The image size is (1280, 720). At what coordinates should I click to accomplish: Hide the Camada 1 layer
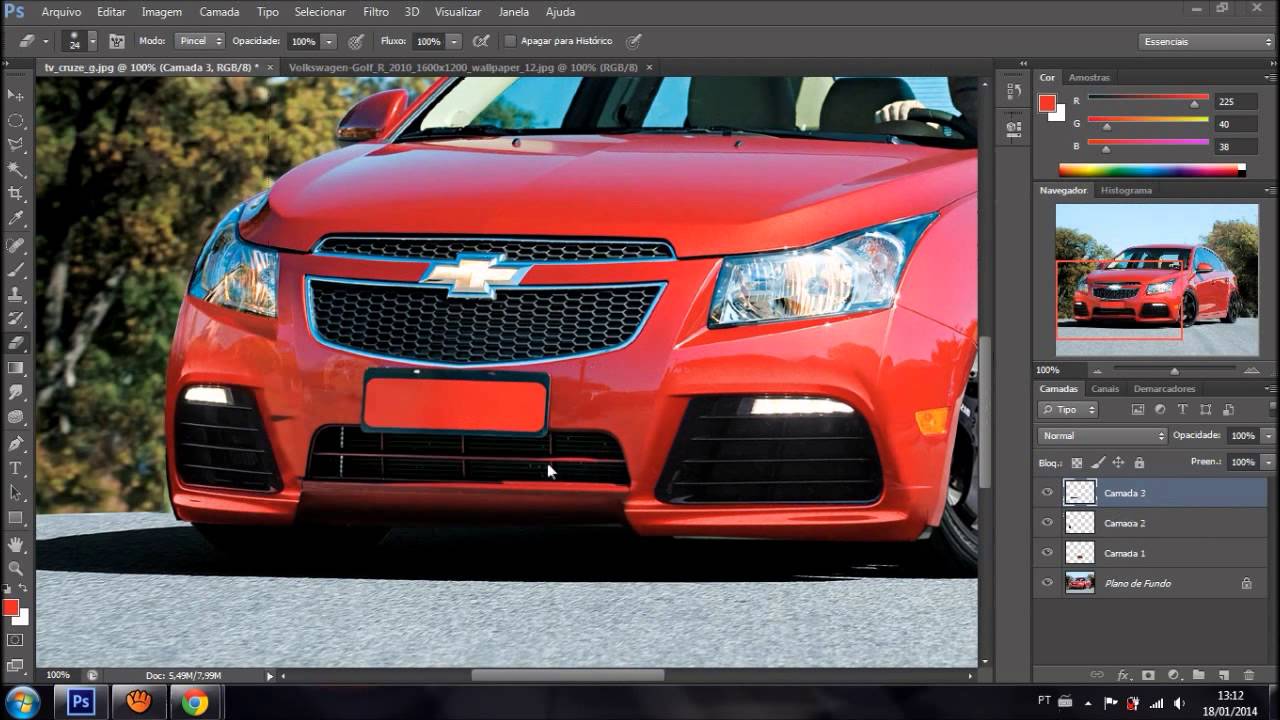click(1047, 552)
